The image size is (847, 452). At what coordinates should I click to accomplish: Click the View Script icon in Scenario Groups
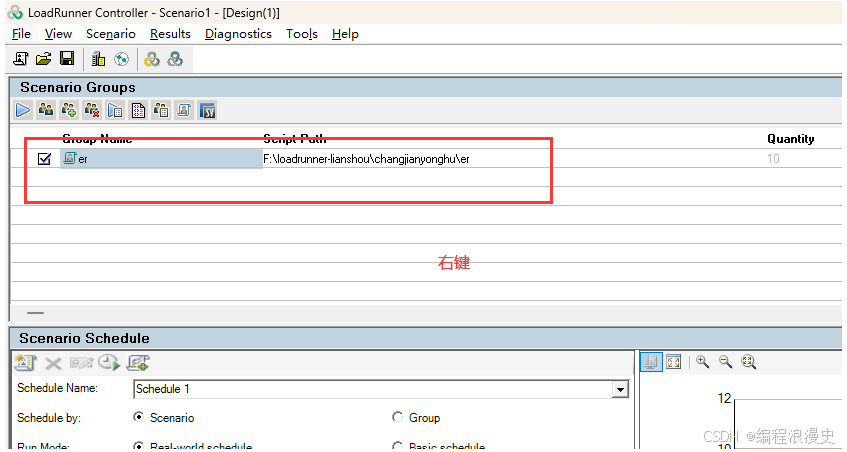[184, 110]
